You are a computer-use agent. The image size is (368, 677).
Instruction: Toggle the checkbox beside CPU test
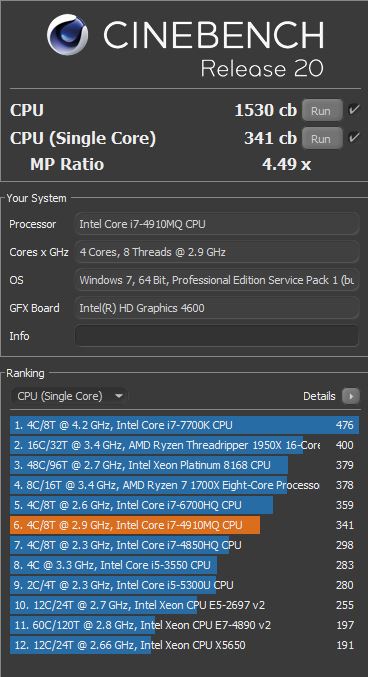(354, 111)
